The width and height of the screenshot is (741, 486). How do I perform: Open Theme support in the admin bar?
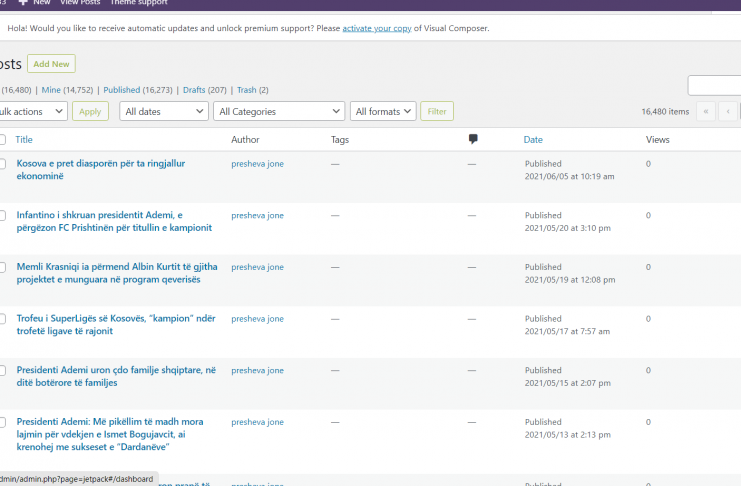pos(140,3)
